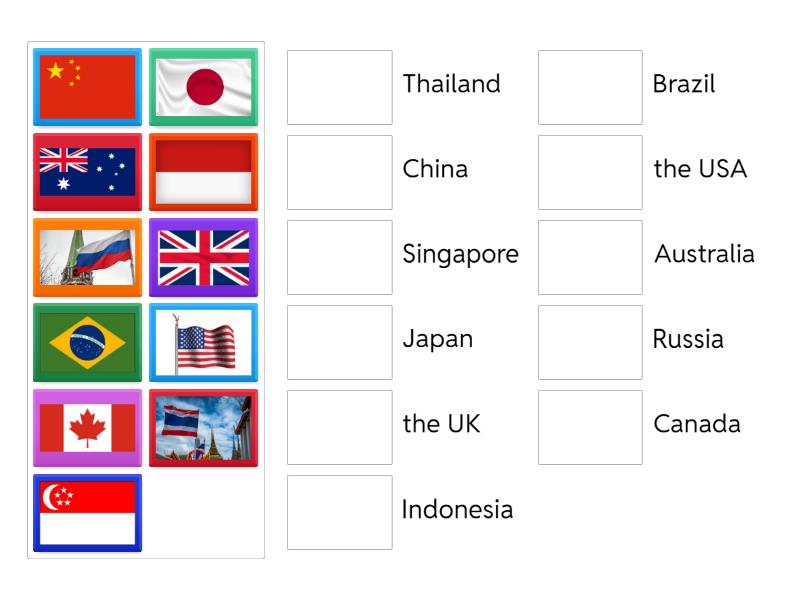The width and height of the screenshot is (800, 600).
Task: Select the Russia flag photo
Action: [87, 257]
